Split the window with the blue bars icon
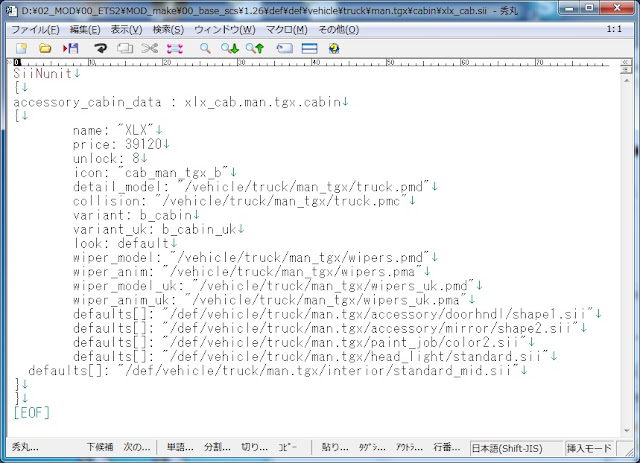The width and height of the screenshot is (640, 463). pos(309,49)
